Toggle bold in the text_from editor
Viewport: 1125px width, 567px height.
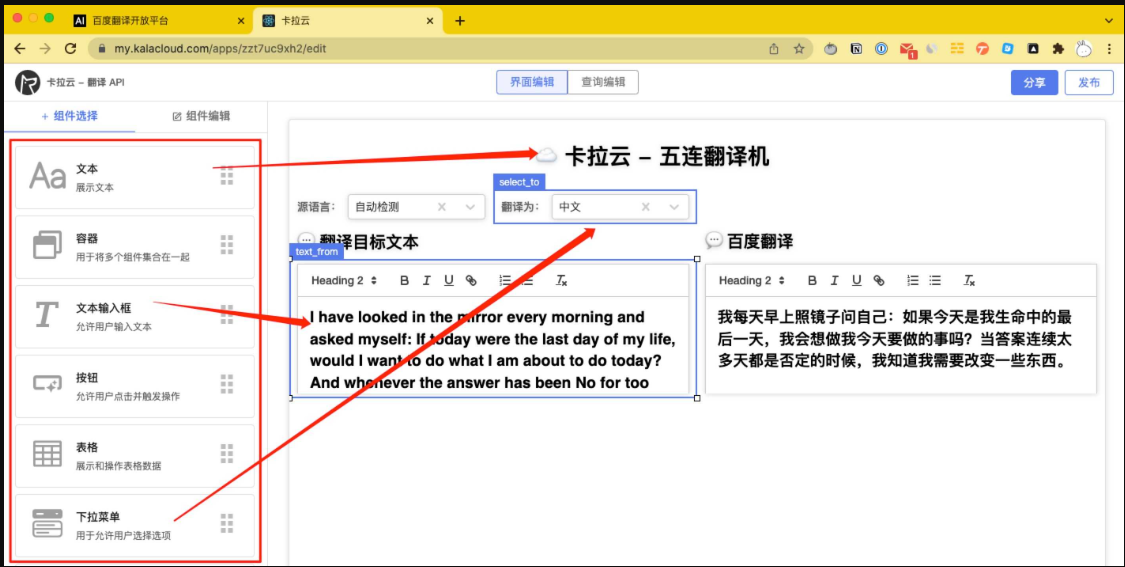404,281
